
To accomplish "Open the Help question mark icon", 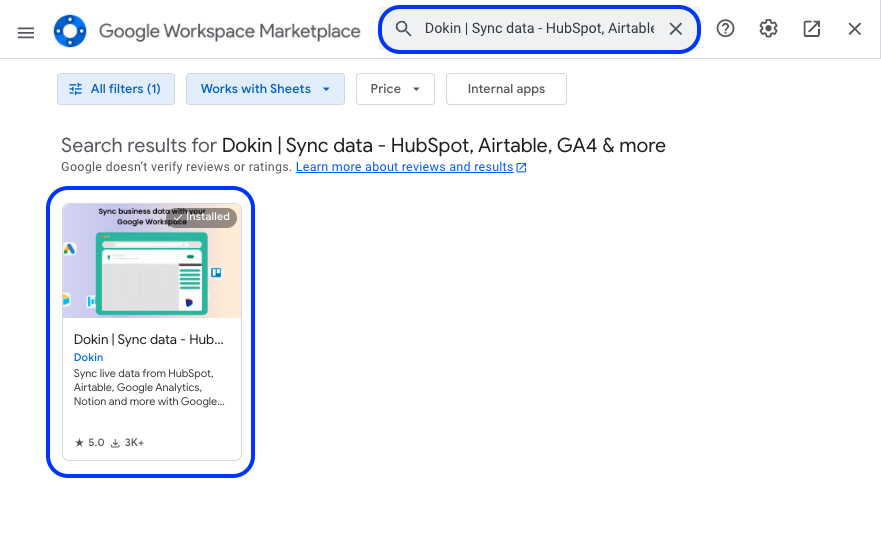I will [725, 28].
